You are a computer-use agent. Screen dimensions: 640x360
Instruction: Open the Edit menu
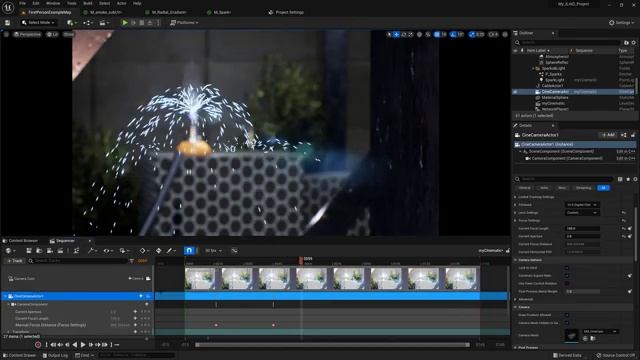tap(36, 3)
